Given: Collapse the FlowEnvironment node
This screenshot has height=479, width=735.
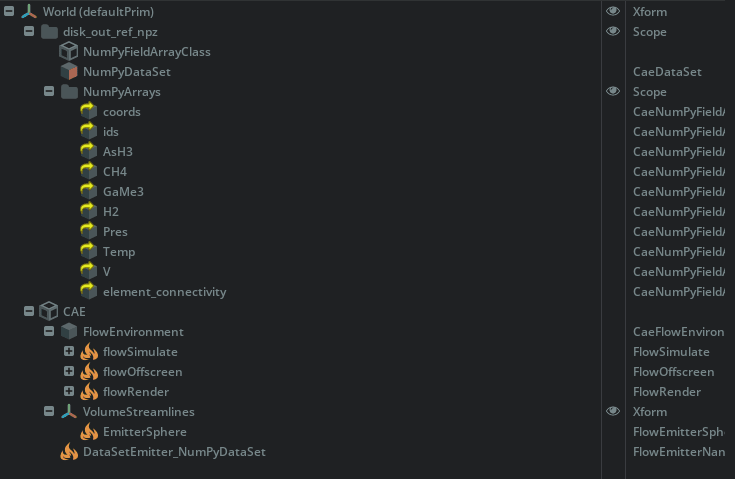Looking at the screenshot, I should click(49, 332).
